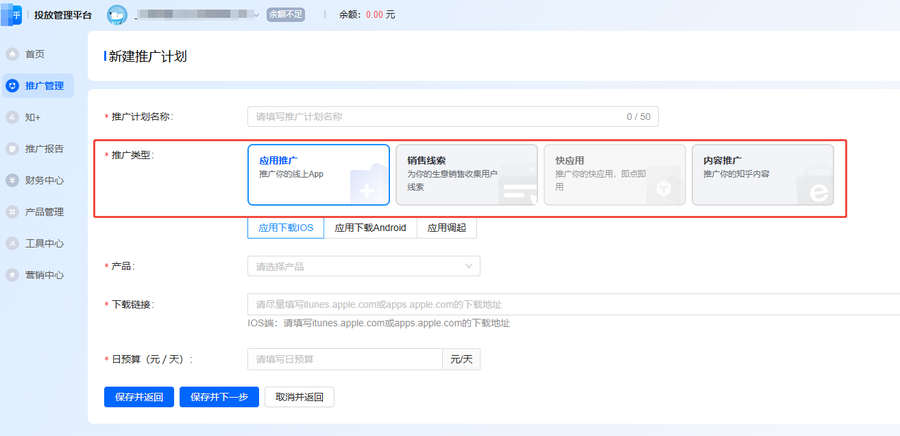Screen dimensions: 900x436
Task: Click 取消并返回 button
Action: tap(300, 397)
